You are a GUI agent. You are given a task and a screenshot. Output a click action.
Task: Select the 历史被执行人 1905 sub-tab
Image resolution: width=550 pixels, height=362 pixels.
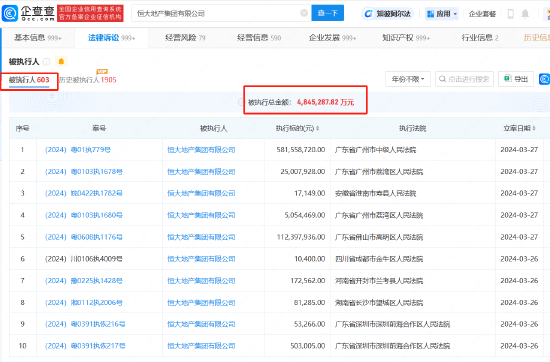click(88, 80)
